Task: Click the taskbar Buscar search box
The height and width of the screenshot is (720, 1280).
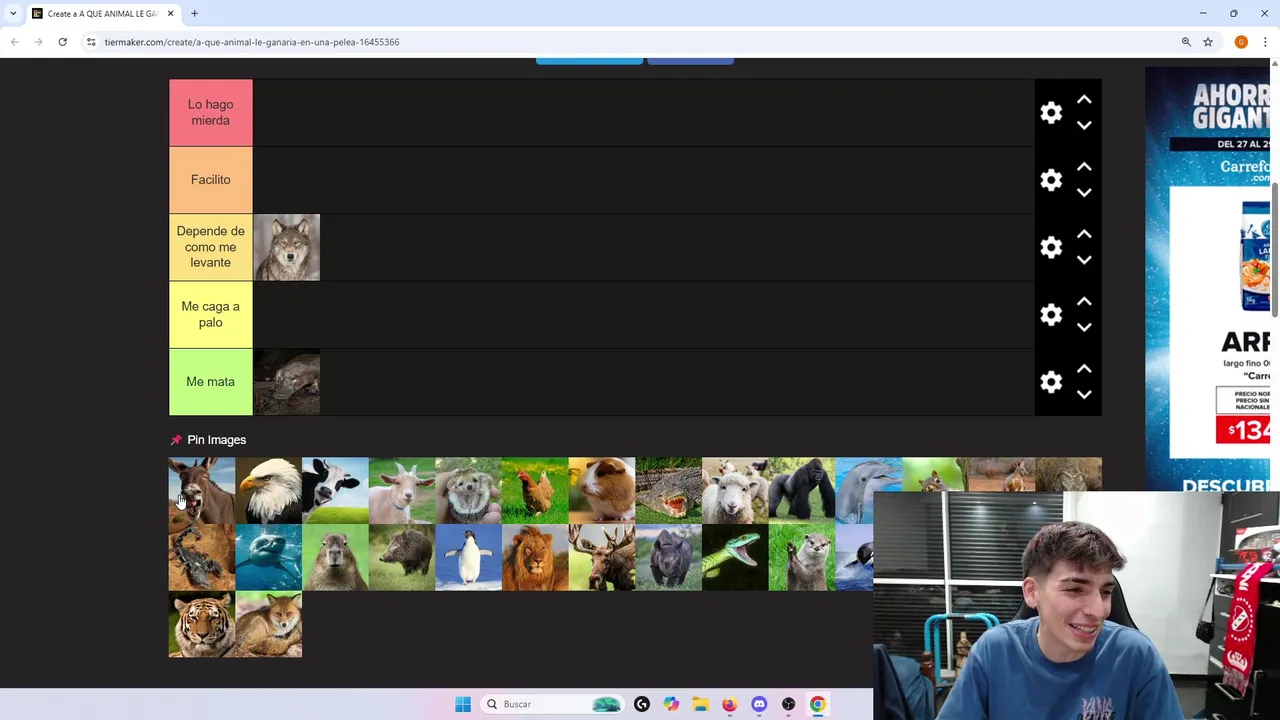Action: pyautogui.click(x=552, y=704)
